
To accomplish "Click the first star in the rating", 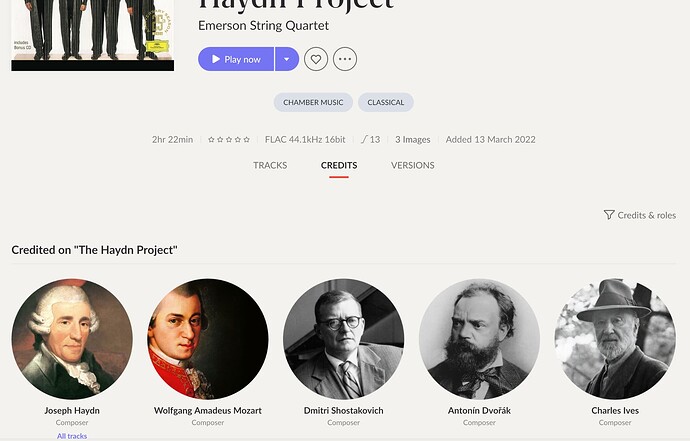I will 211,140.
